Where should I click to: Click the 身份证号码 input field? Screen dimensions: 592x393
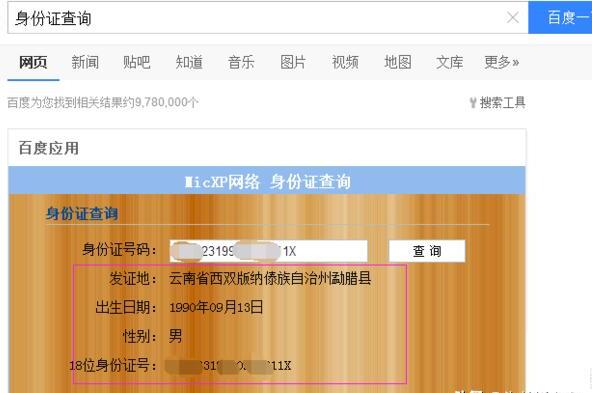point(268,251)
